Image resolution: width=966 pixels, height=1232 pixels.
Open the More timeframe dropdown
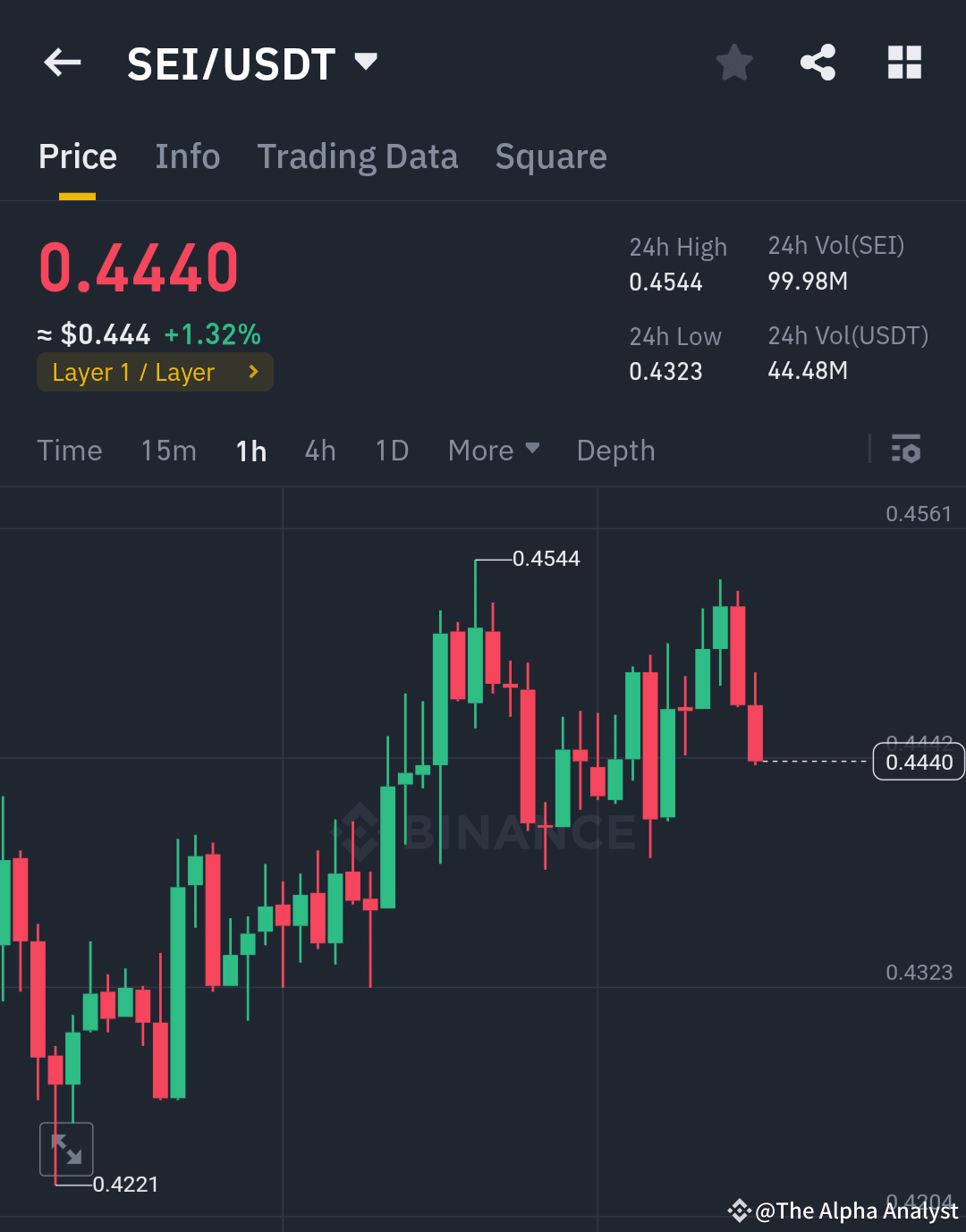click(x=493, y=450)
